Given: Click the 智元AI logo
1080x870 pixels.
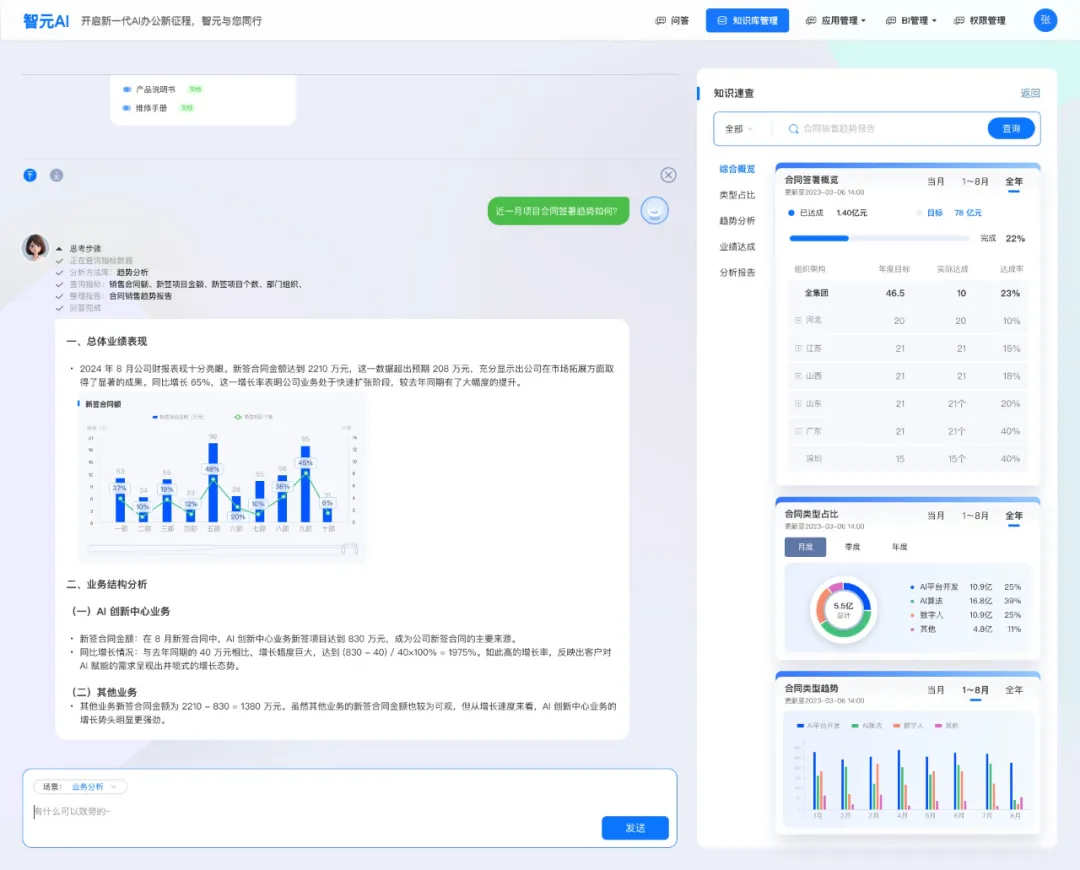Looking at the screenshot, I should coord(46,21).
